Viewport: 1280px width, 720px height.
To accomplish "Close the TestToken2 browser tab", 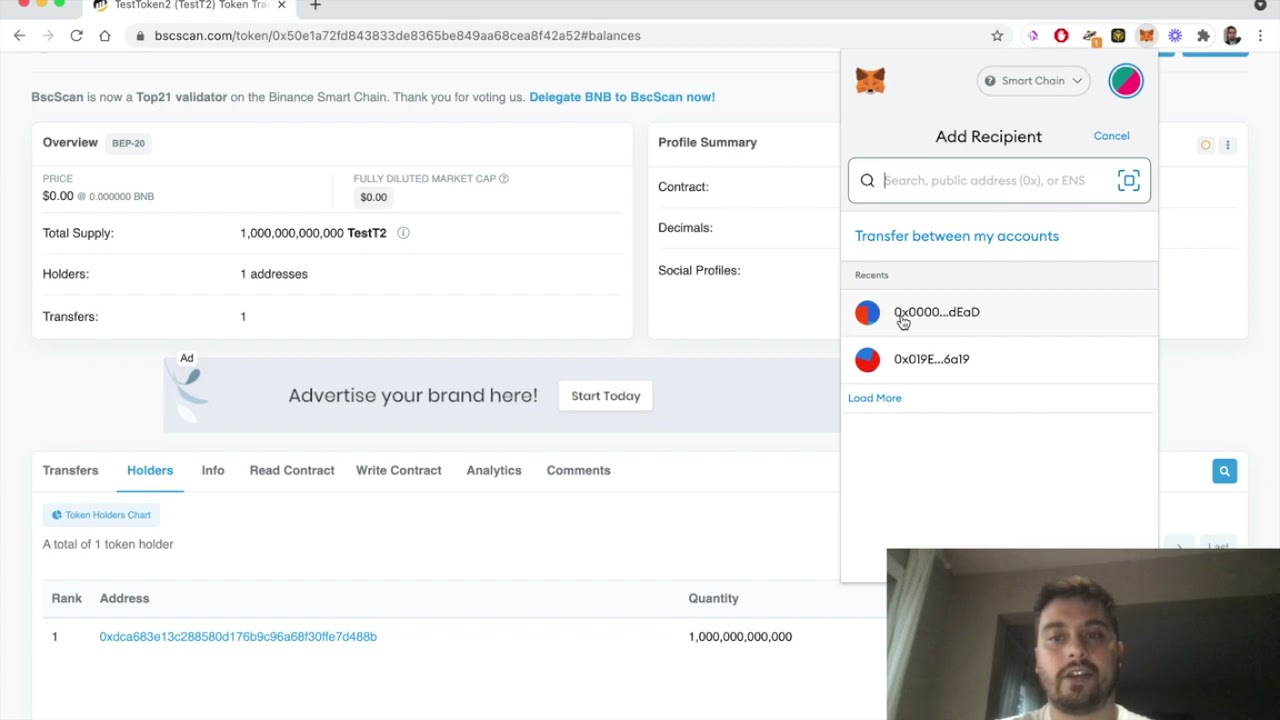I will point(281,5).
